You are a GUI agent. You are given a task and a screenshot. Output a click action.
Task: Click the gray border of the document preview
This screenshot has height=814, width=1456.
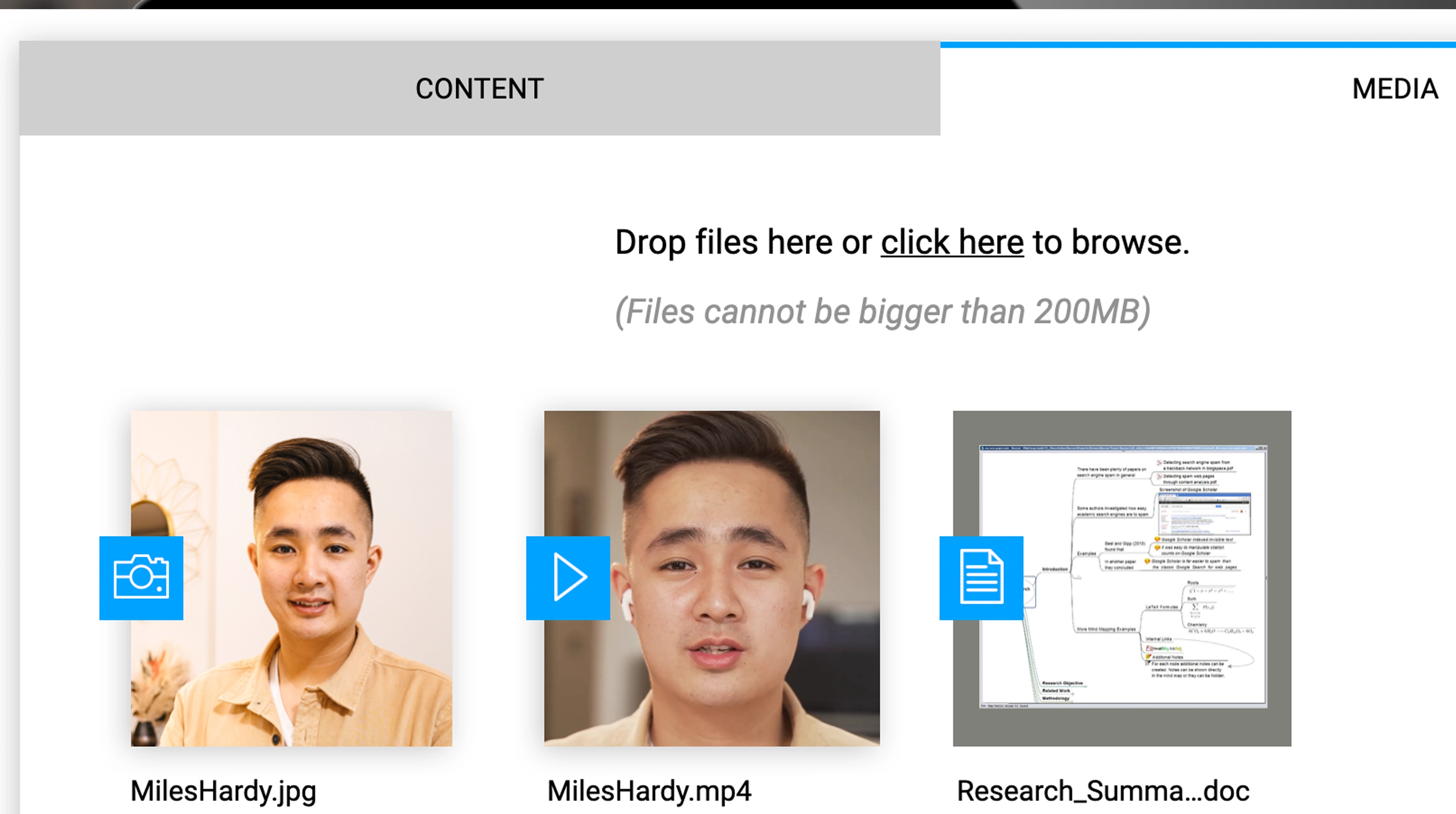point(1122,728)
